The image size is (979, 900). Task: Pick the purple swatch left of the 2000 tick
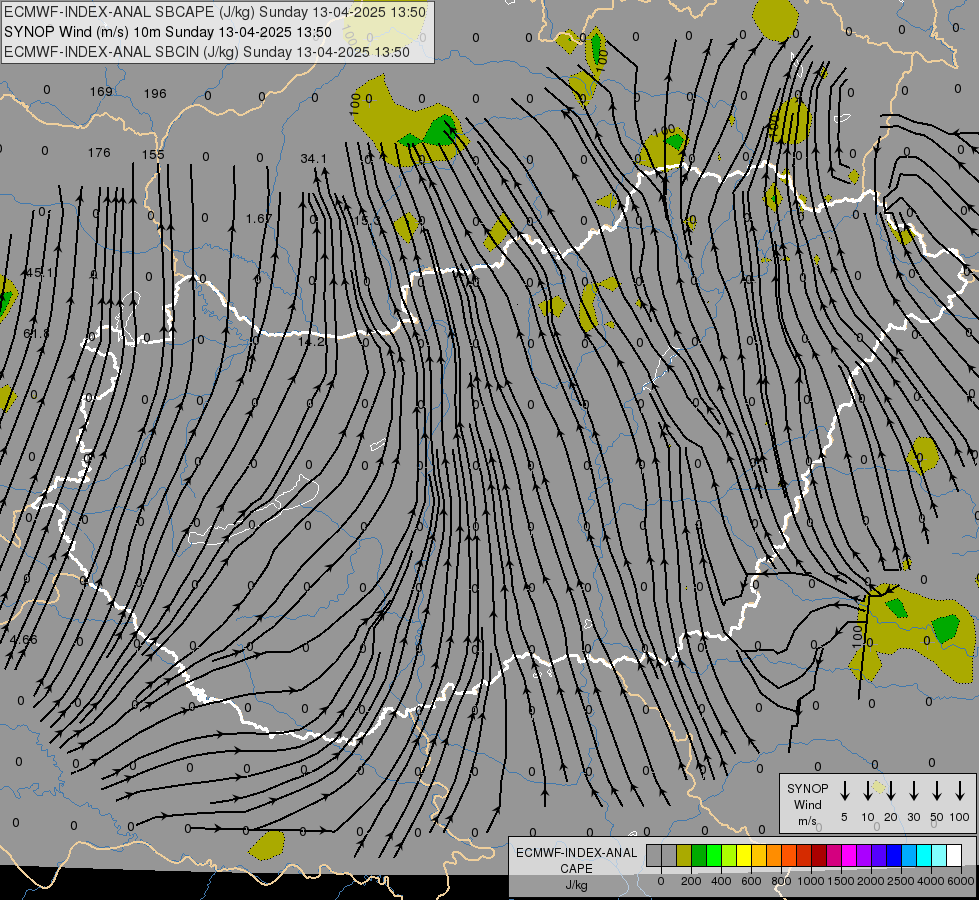[x=863, y=856]
